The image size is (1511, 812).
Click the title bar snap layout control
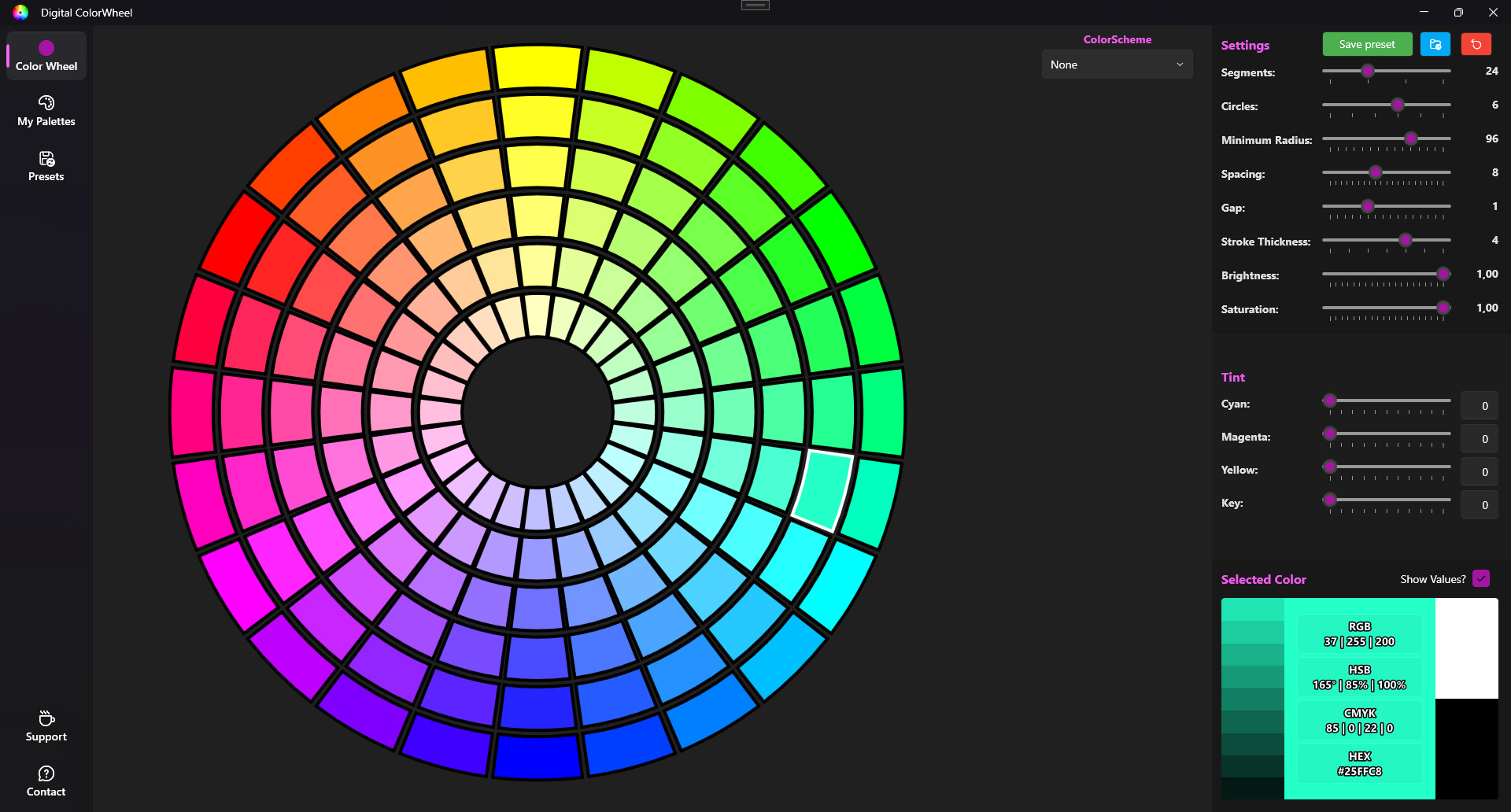pos(754,6)
